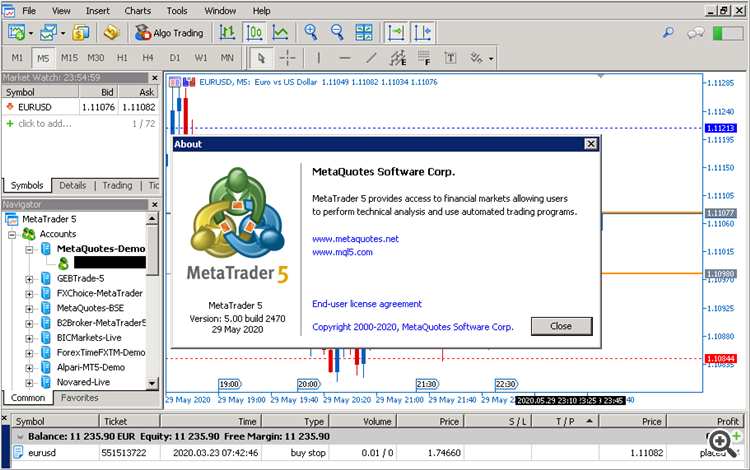Select the equidistant channel tool
This screenshot has height=470, width=750.
[x=398, y=58]
